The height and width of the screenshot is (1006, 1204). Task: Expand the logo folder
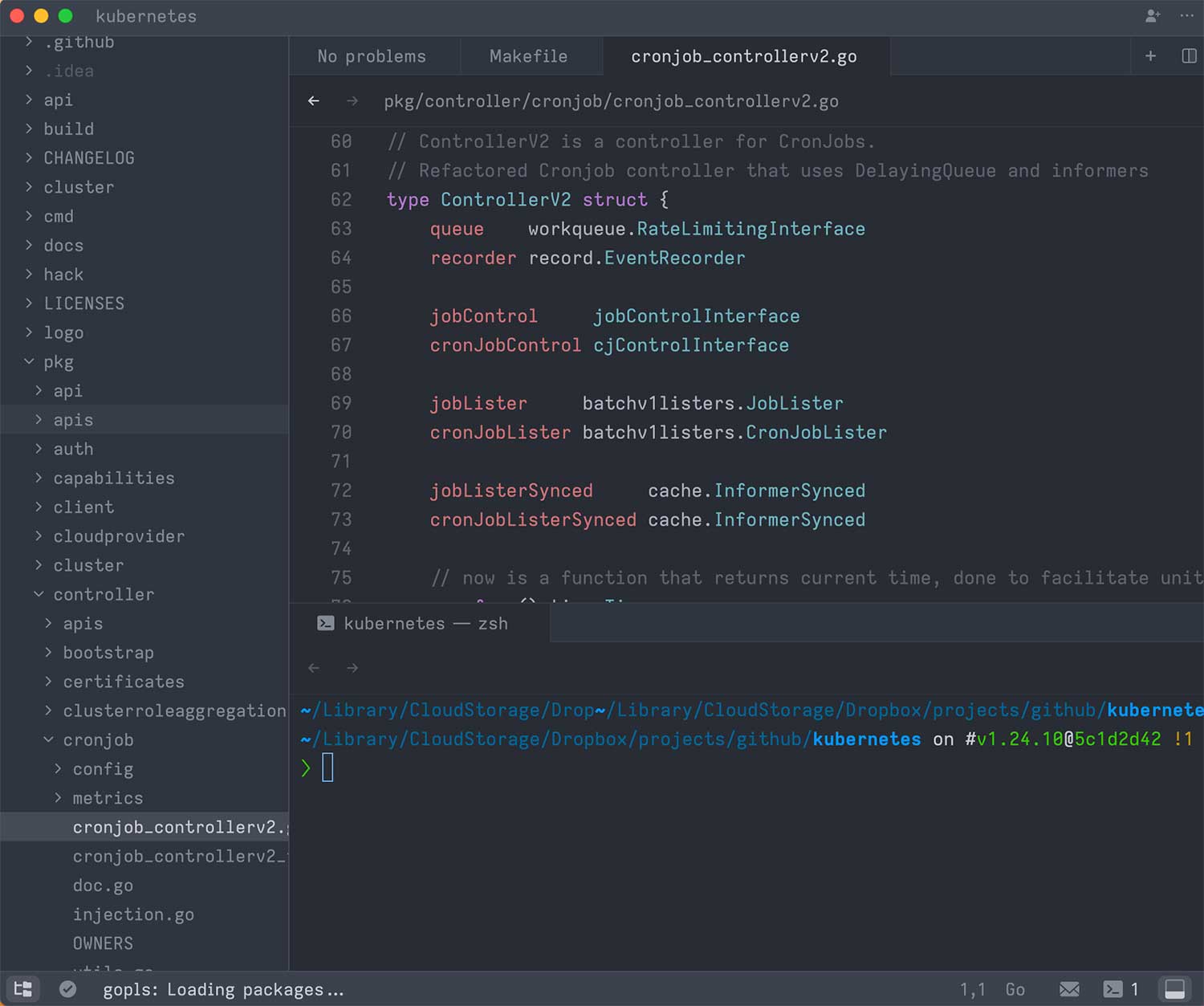coord(144,332)
